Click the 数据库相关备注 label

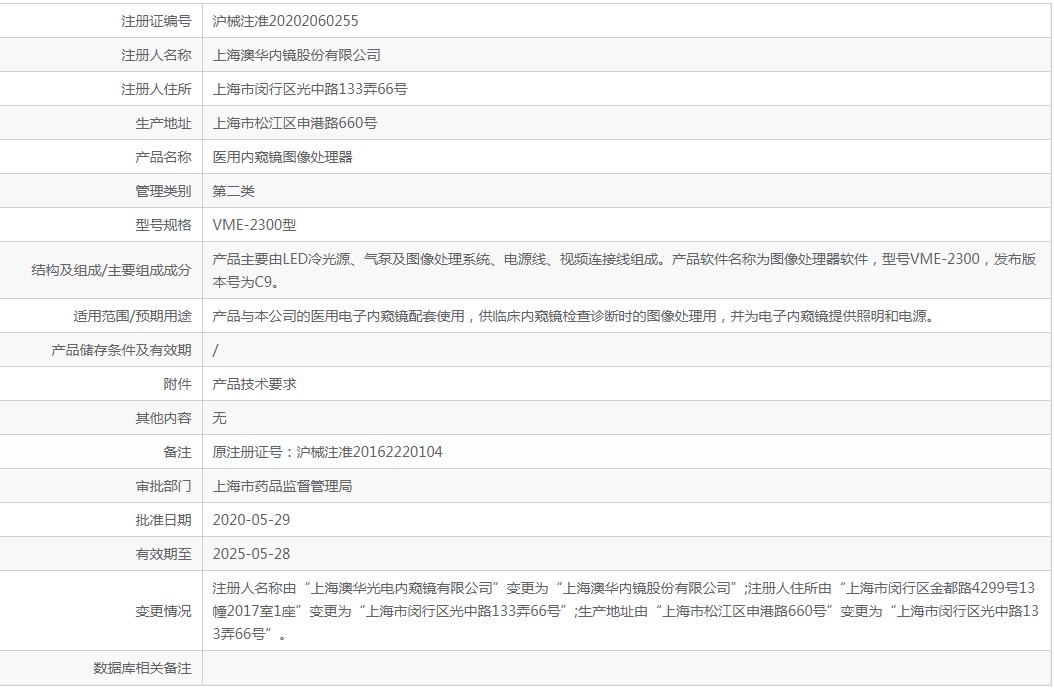142,668
